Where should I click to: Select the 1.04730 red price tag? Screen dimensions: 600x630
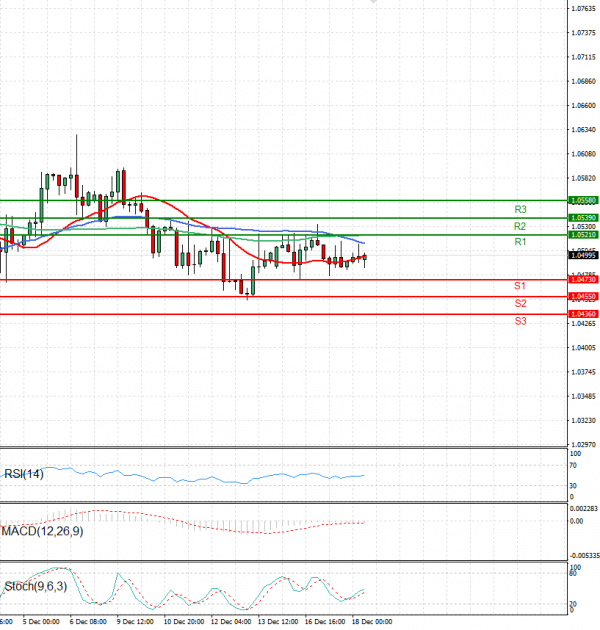(x=583, y=280)
